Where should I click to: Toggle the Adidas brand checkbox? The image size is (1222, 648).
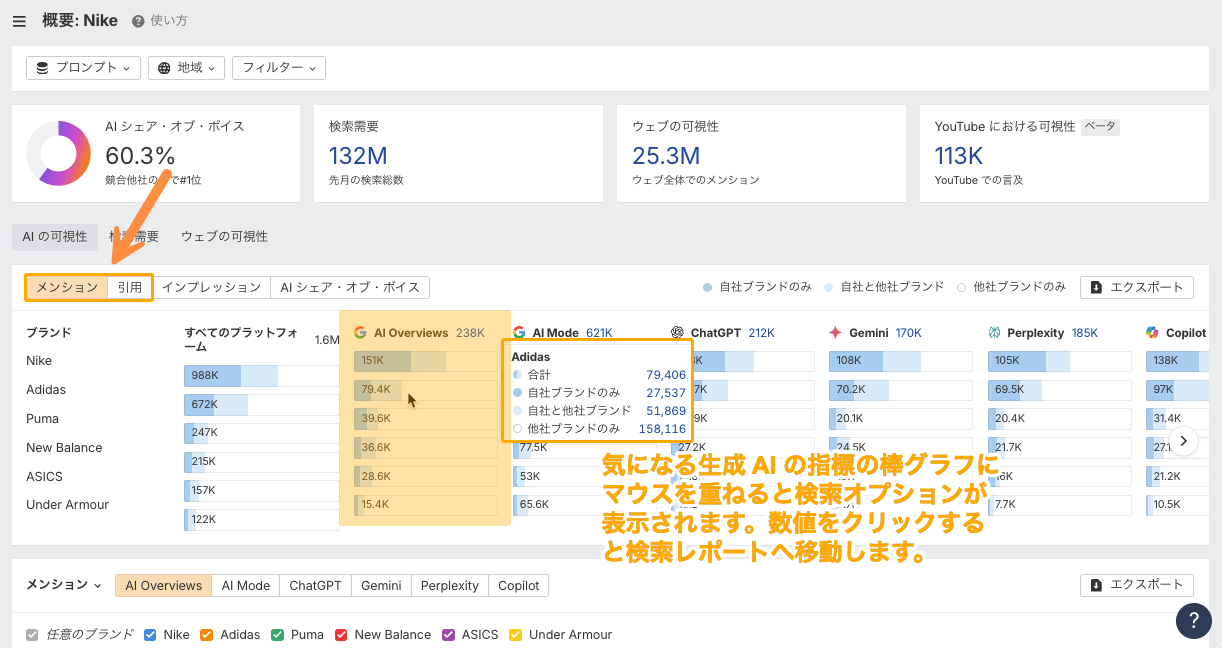[207, 635]
